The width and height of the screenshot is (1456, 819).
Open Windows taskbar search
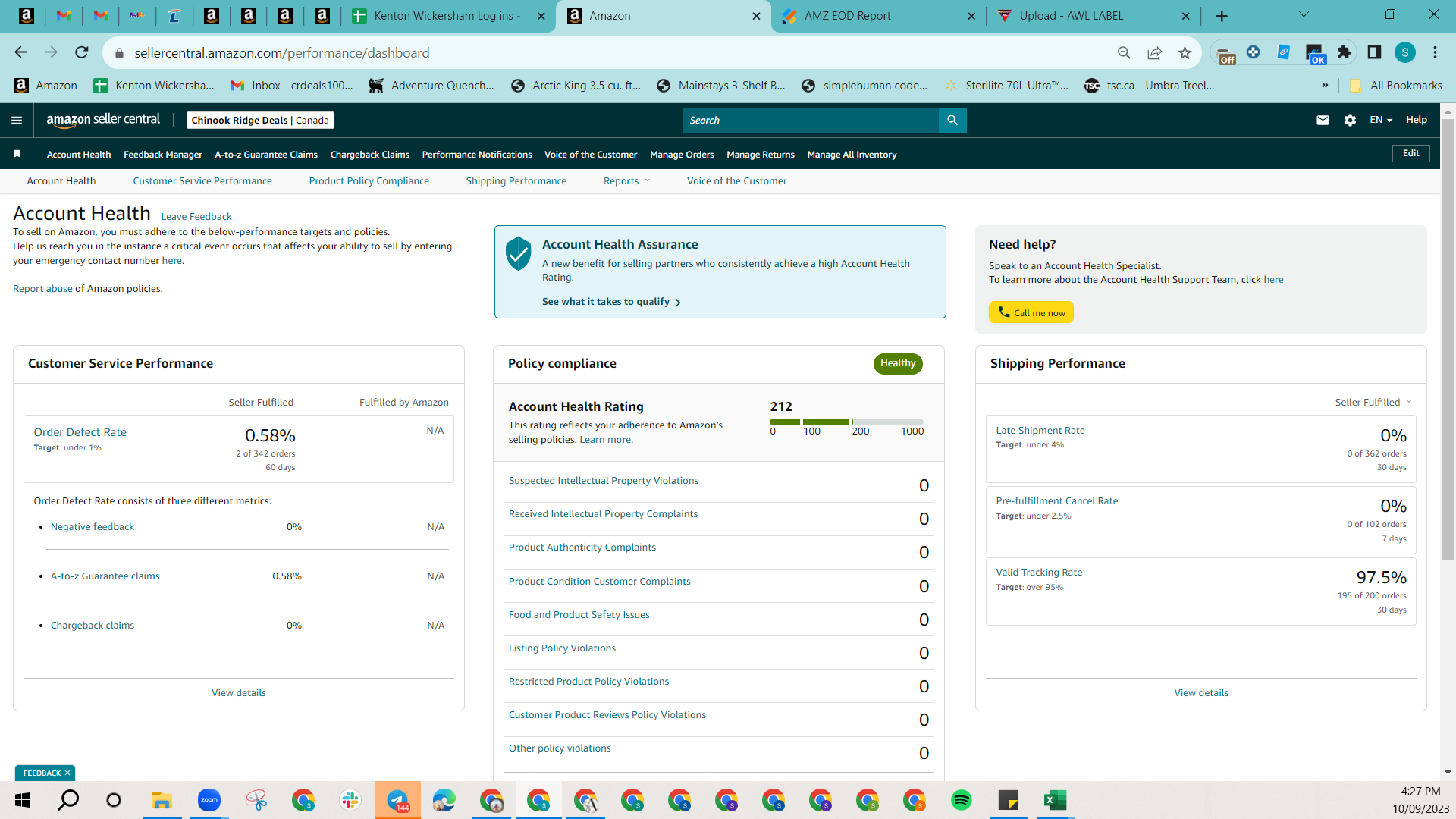68,800
